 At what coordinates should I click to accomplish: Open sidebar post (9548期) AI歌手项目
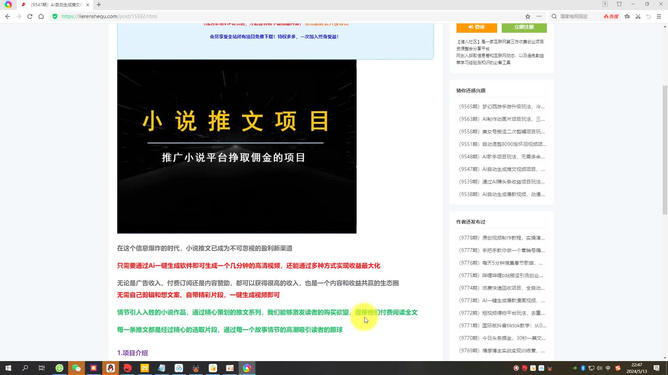point(501,156)
